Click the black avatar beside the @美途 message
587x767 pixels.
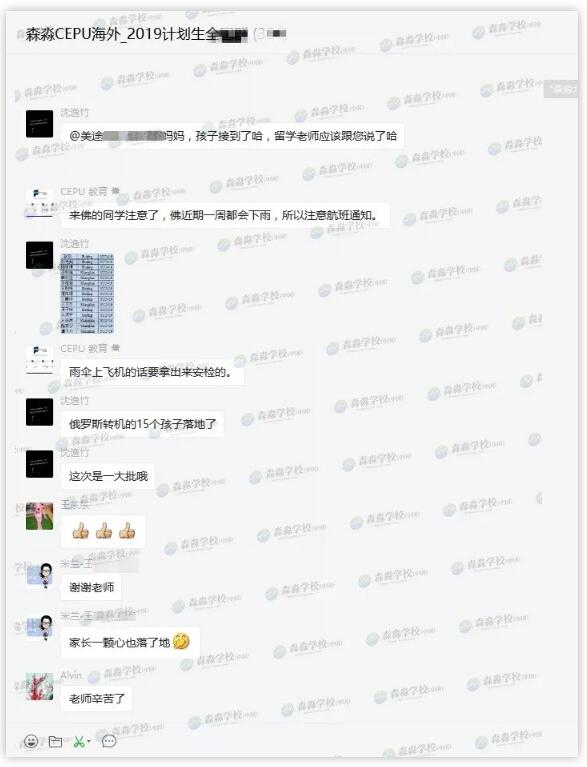(x=39, y=124)
